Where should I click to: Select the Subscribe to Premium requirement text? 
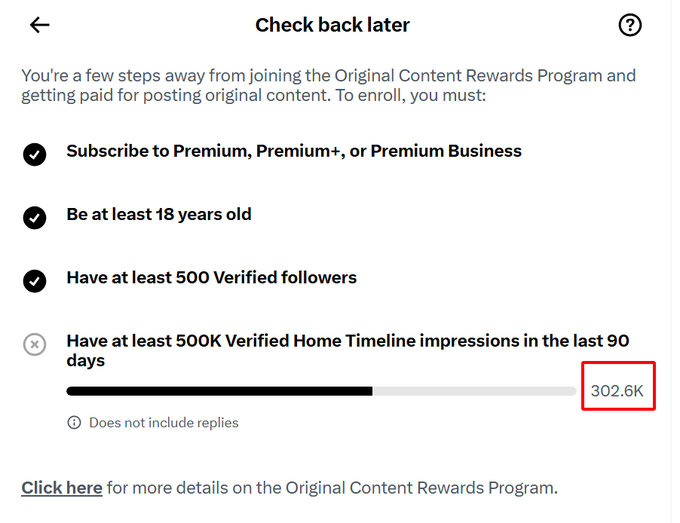294,151
